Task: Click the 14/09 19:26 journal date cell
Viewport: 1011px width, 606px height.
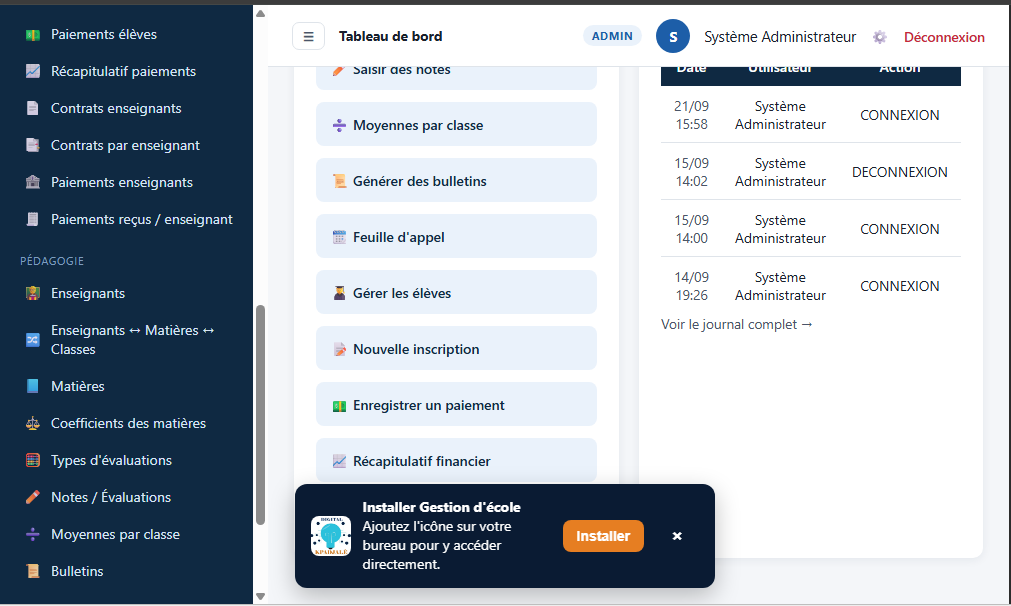Action: pos(691,286)
